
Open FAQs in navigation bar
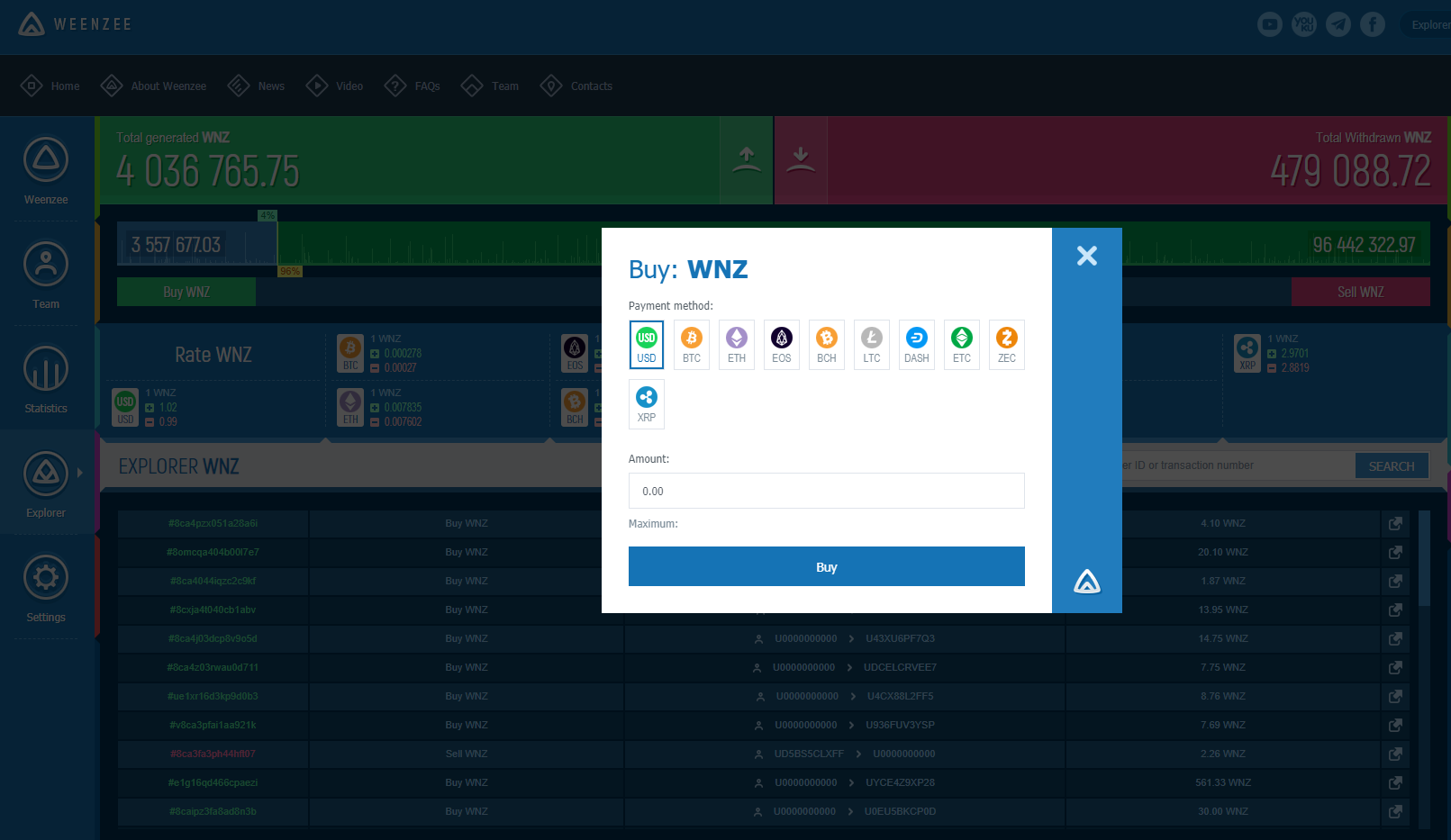pos(412,86)
